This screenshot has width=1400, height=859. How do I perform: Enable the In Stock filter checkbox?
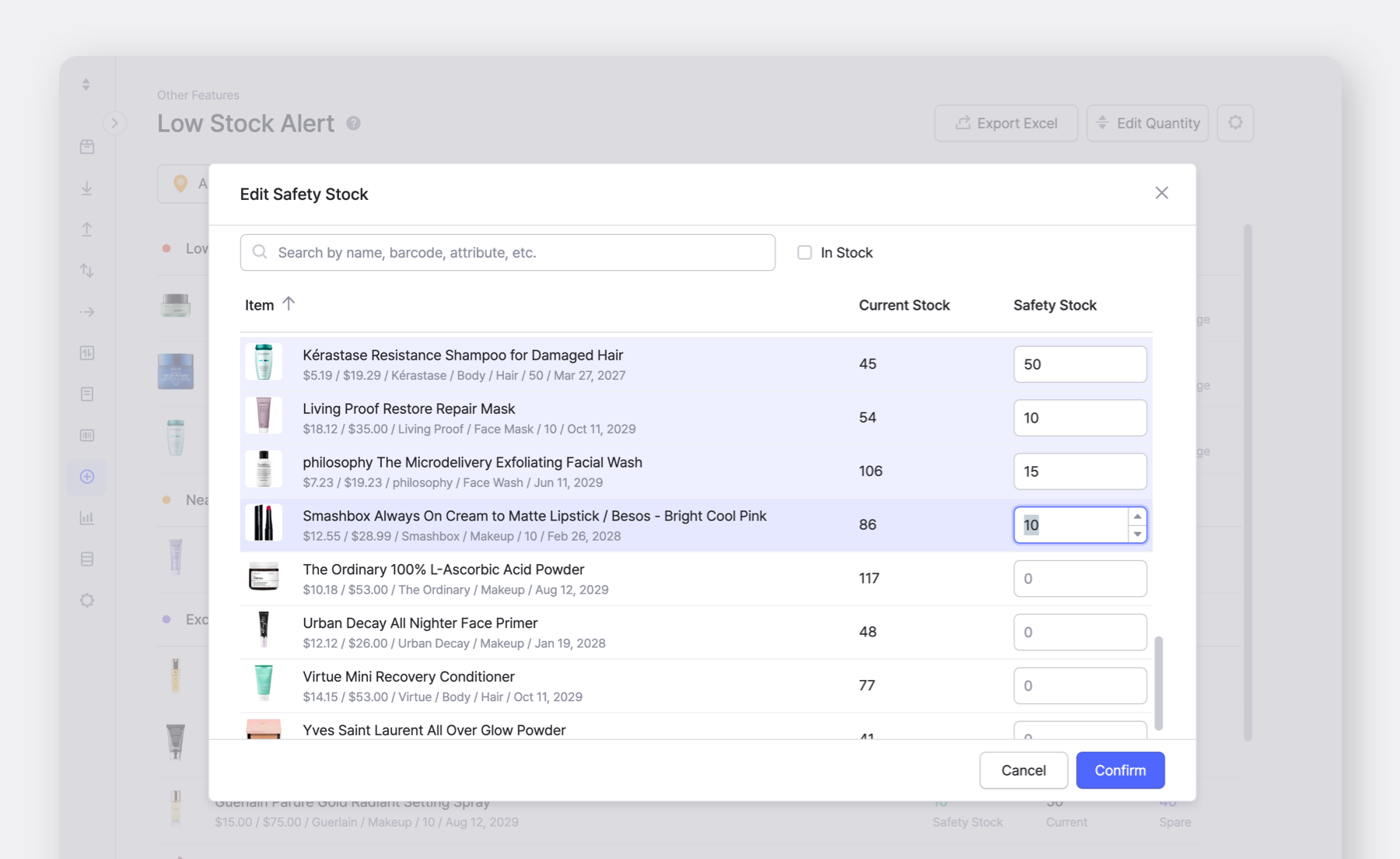click(x=805, y=252)
